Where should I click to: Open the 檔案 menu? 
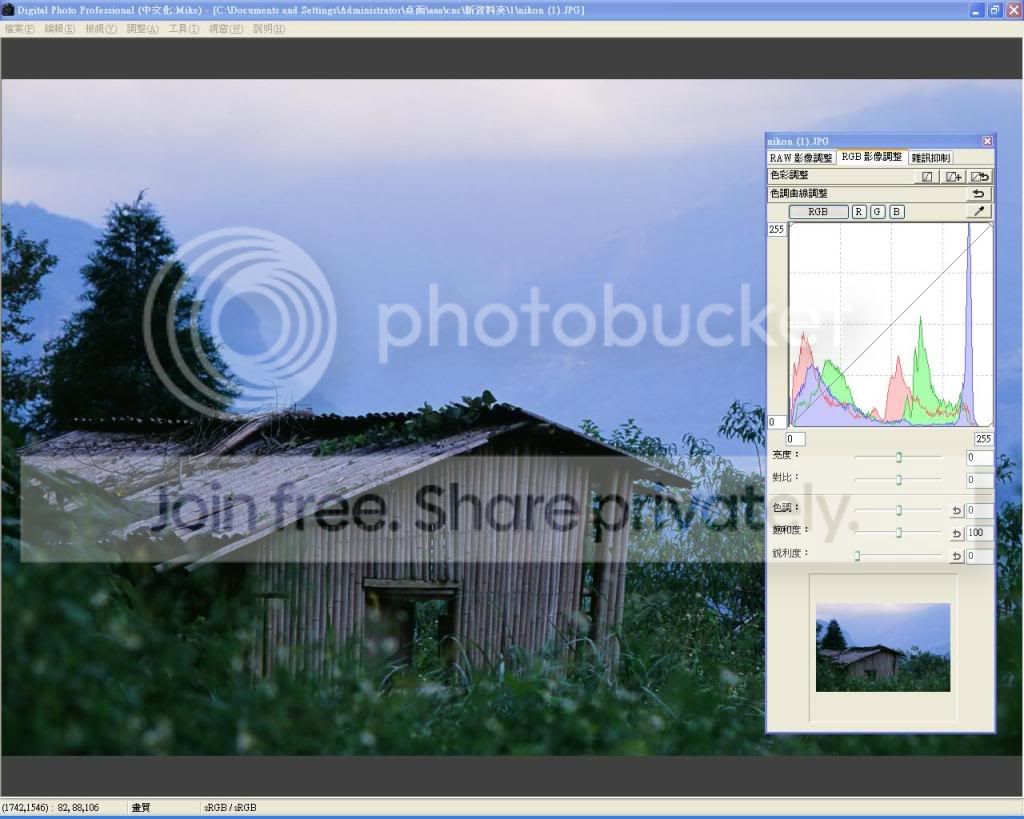(19, 29)
